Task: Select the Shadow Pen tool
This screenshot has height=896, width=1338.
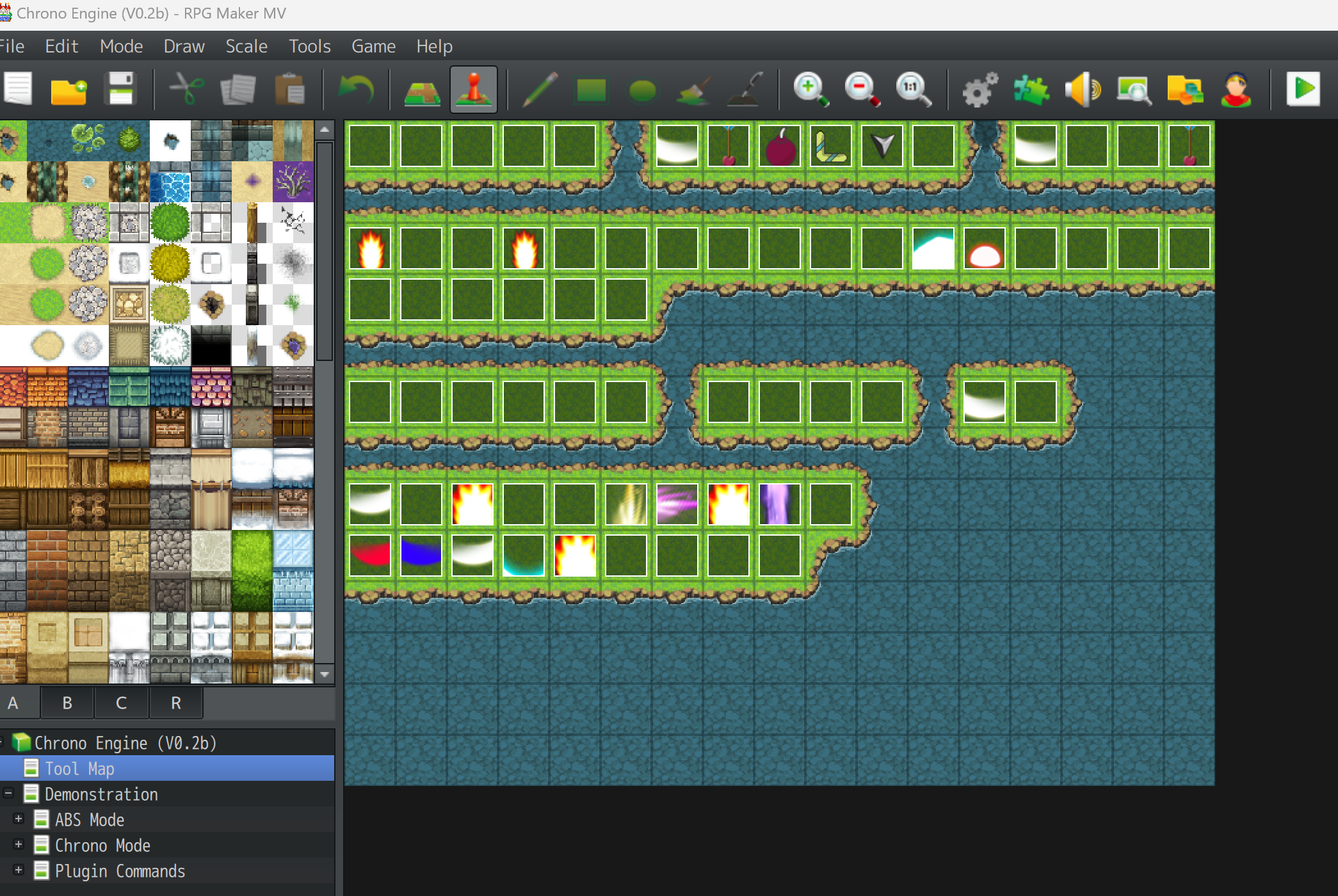Action: pos(745,89)
